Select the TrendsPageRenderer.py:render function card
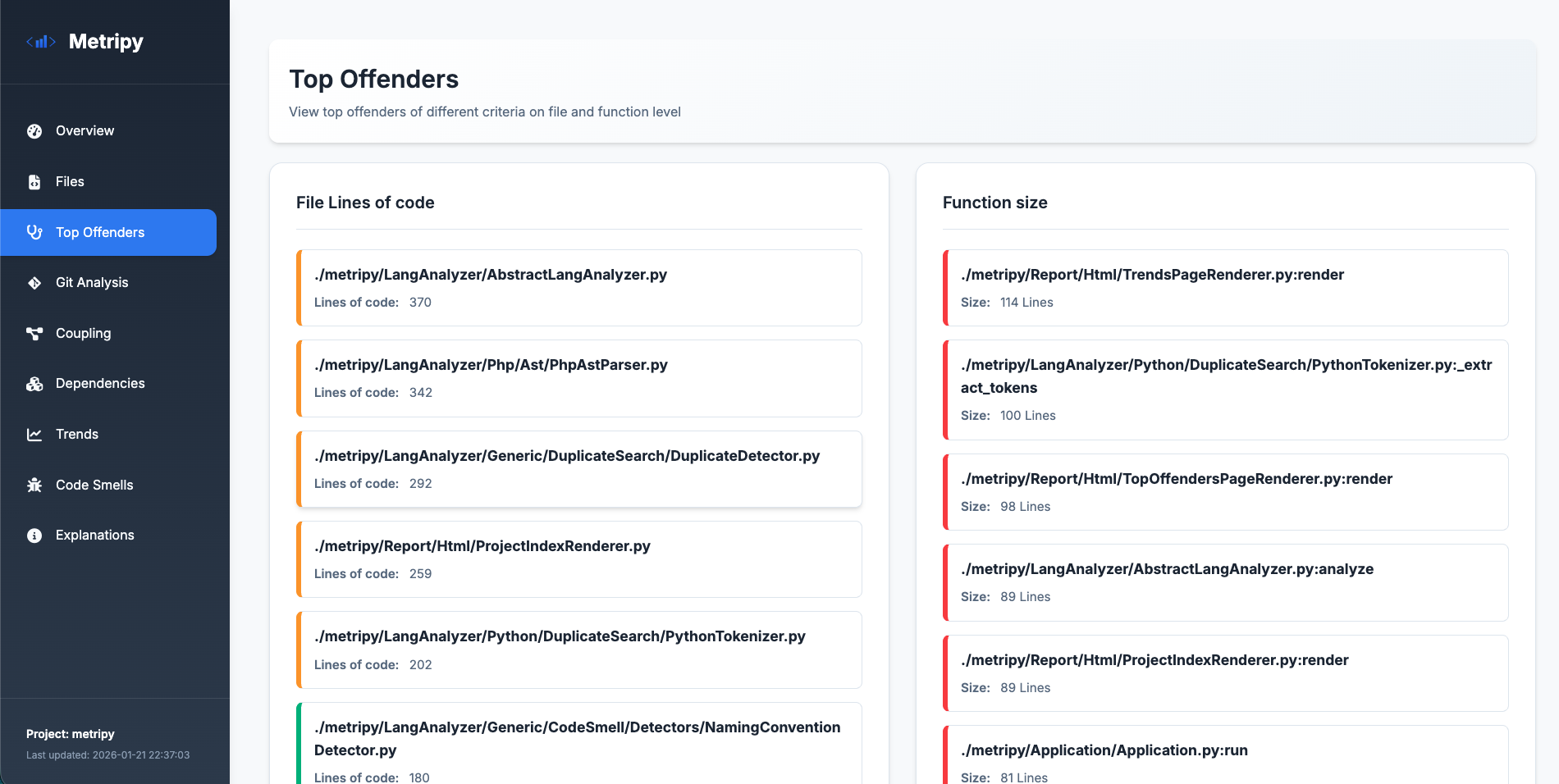Viewport: 1559px width, 784px height. coord(1225,288)
